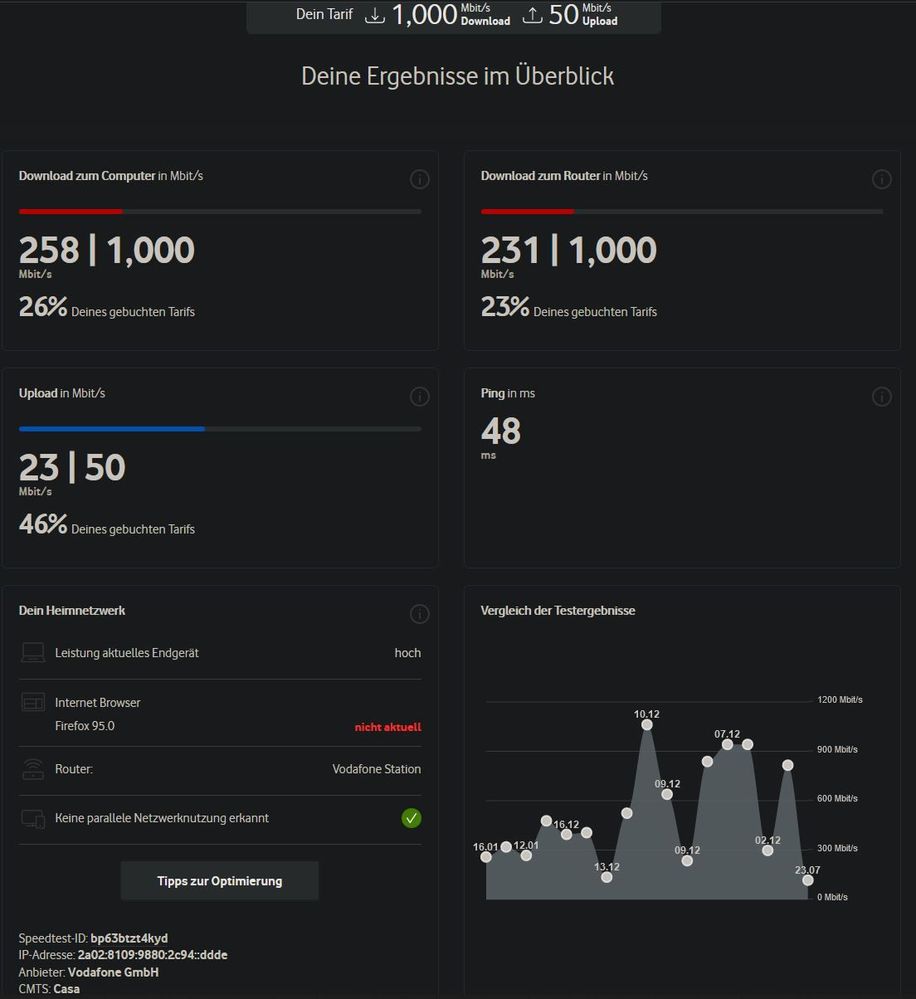Click the '231 | 1,000' router download result
This screenshot has width=916, height=999.
[x=568, y=249]
